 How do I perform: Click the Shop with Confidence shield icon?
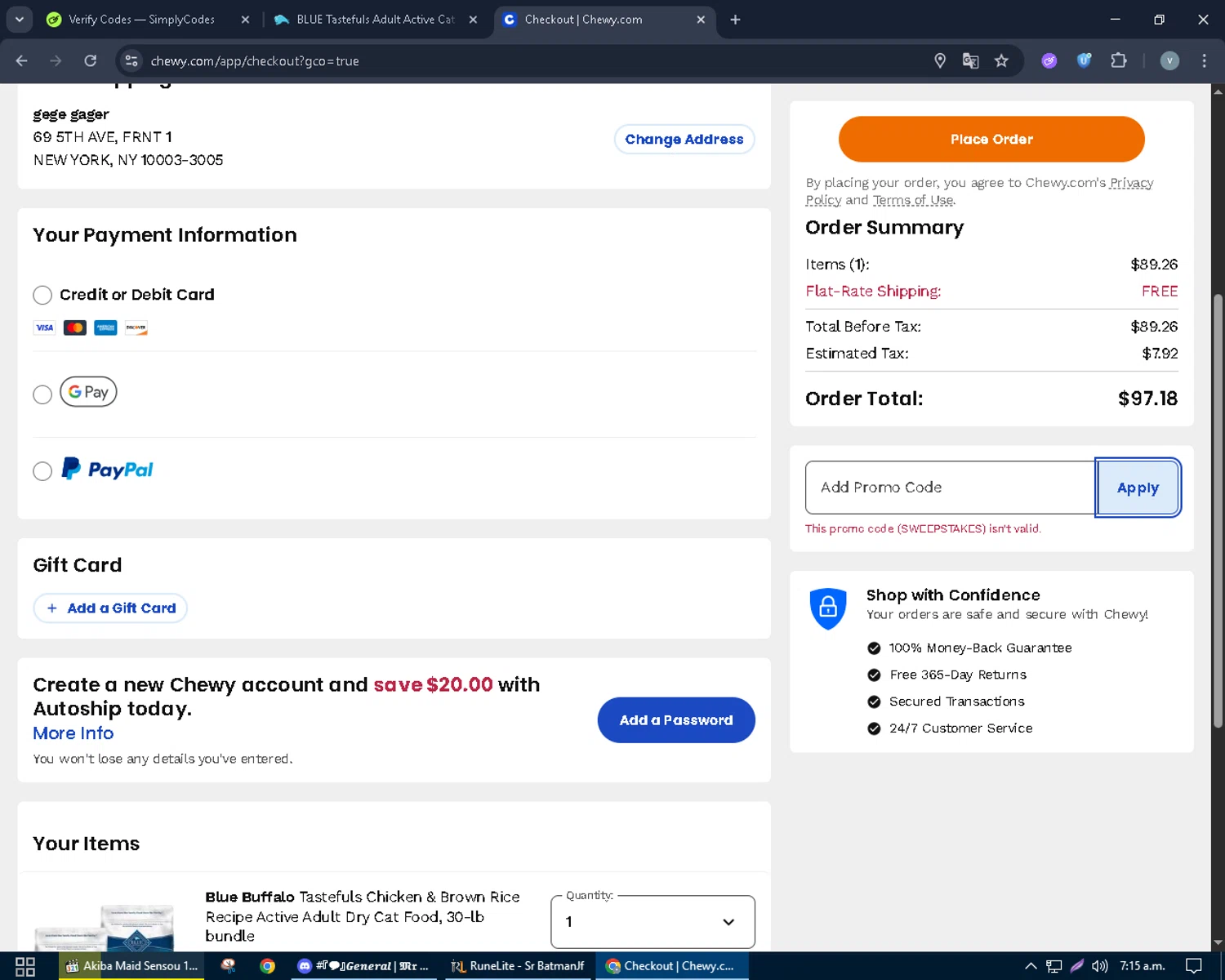[x=828, y=608]
